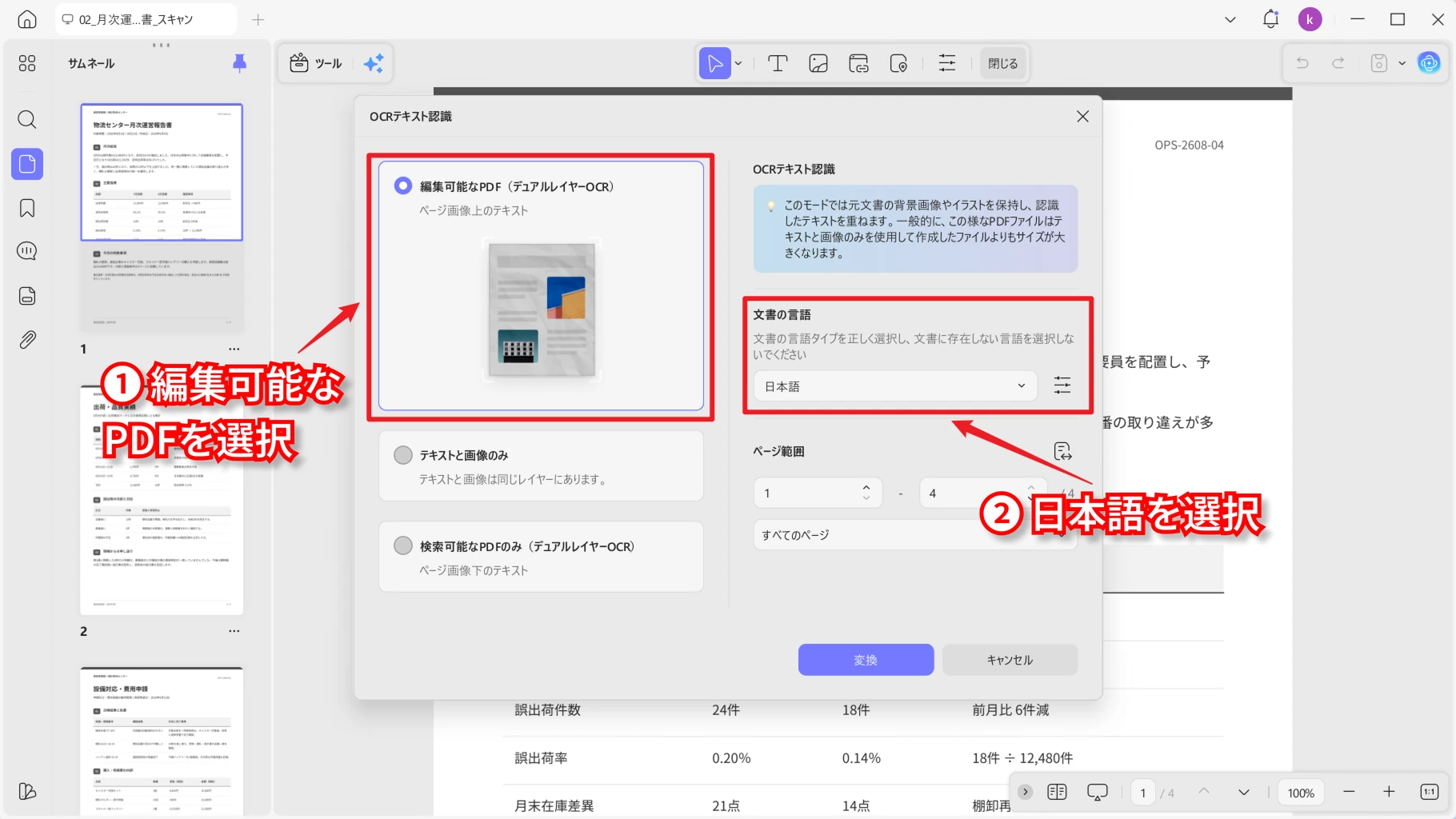Open the selection tool dropdown arrow

coord(738,63)
